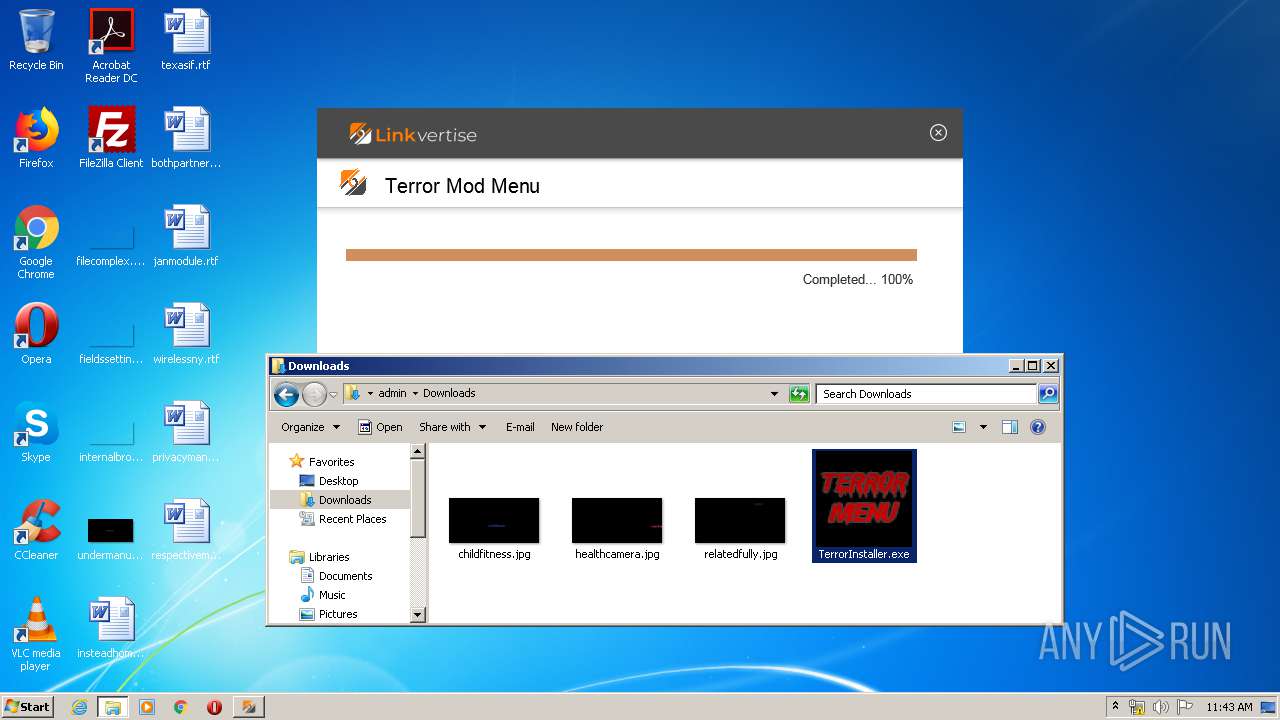The image size is (1280, 720).
Task: Go back in the Downloads explorer window
Action: click(x=287, y=394)
